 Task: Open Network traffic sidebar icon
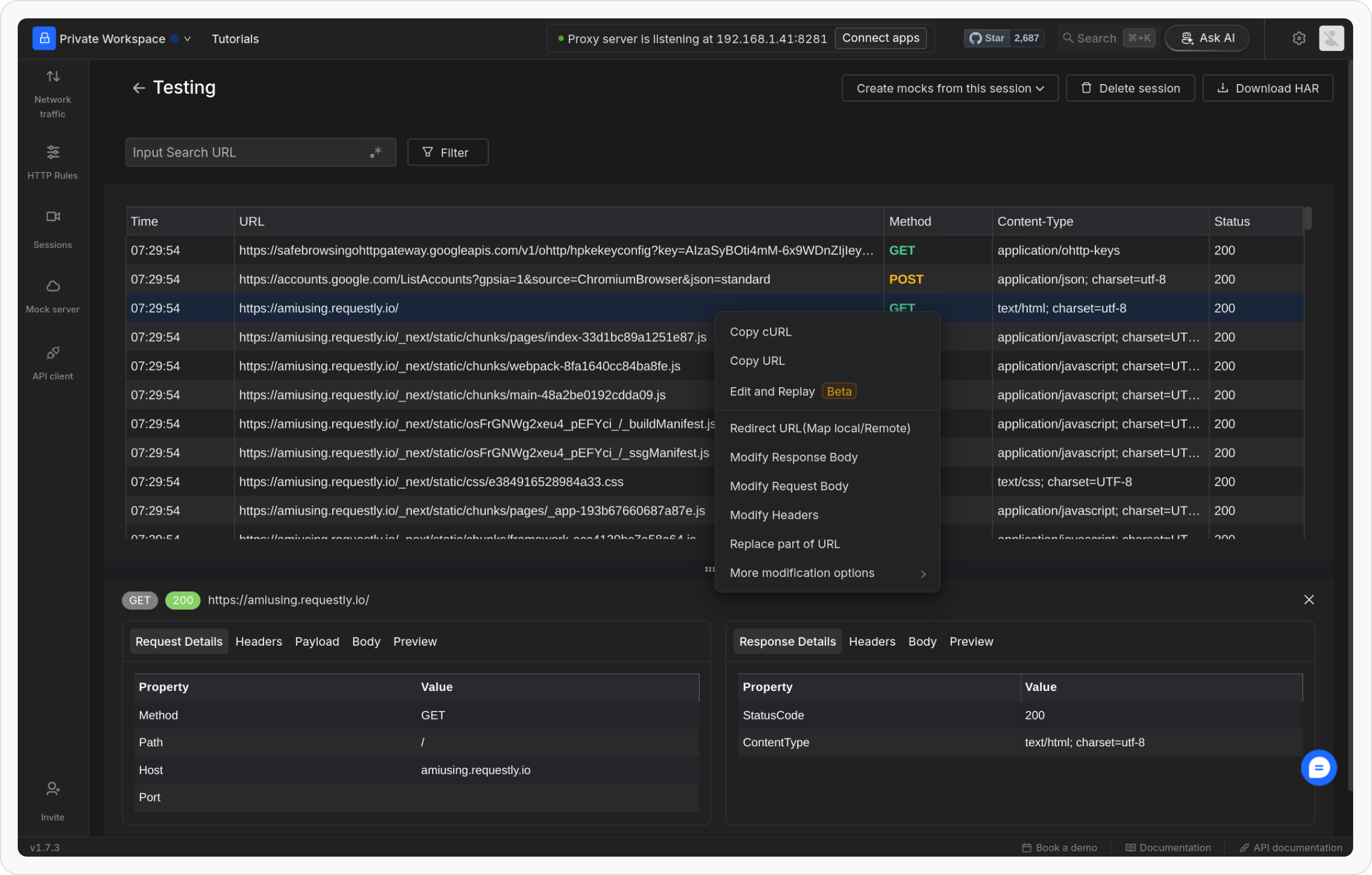53,77
